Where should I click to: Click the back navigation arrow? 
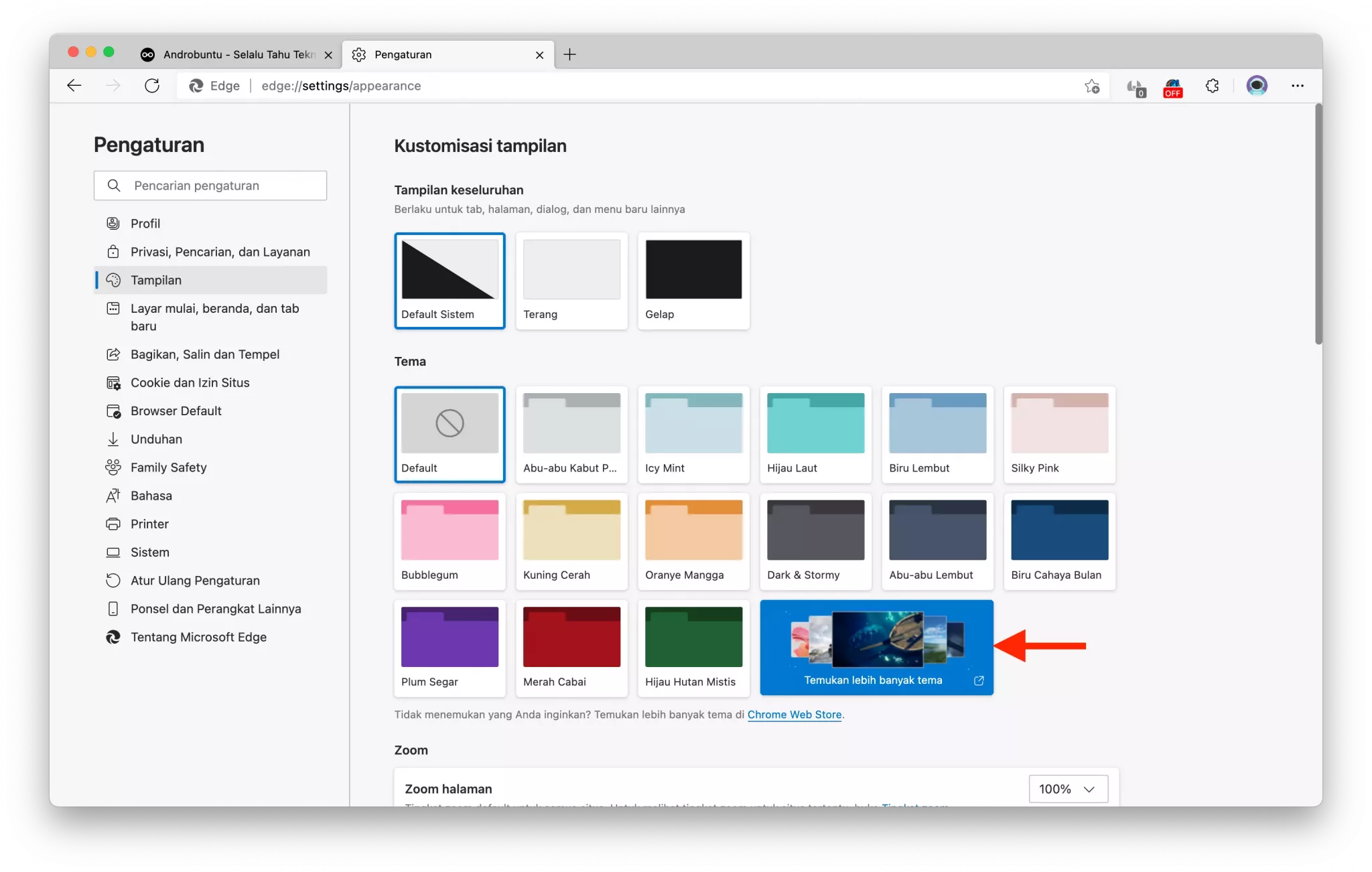tap(74, 86)
